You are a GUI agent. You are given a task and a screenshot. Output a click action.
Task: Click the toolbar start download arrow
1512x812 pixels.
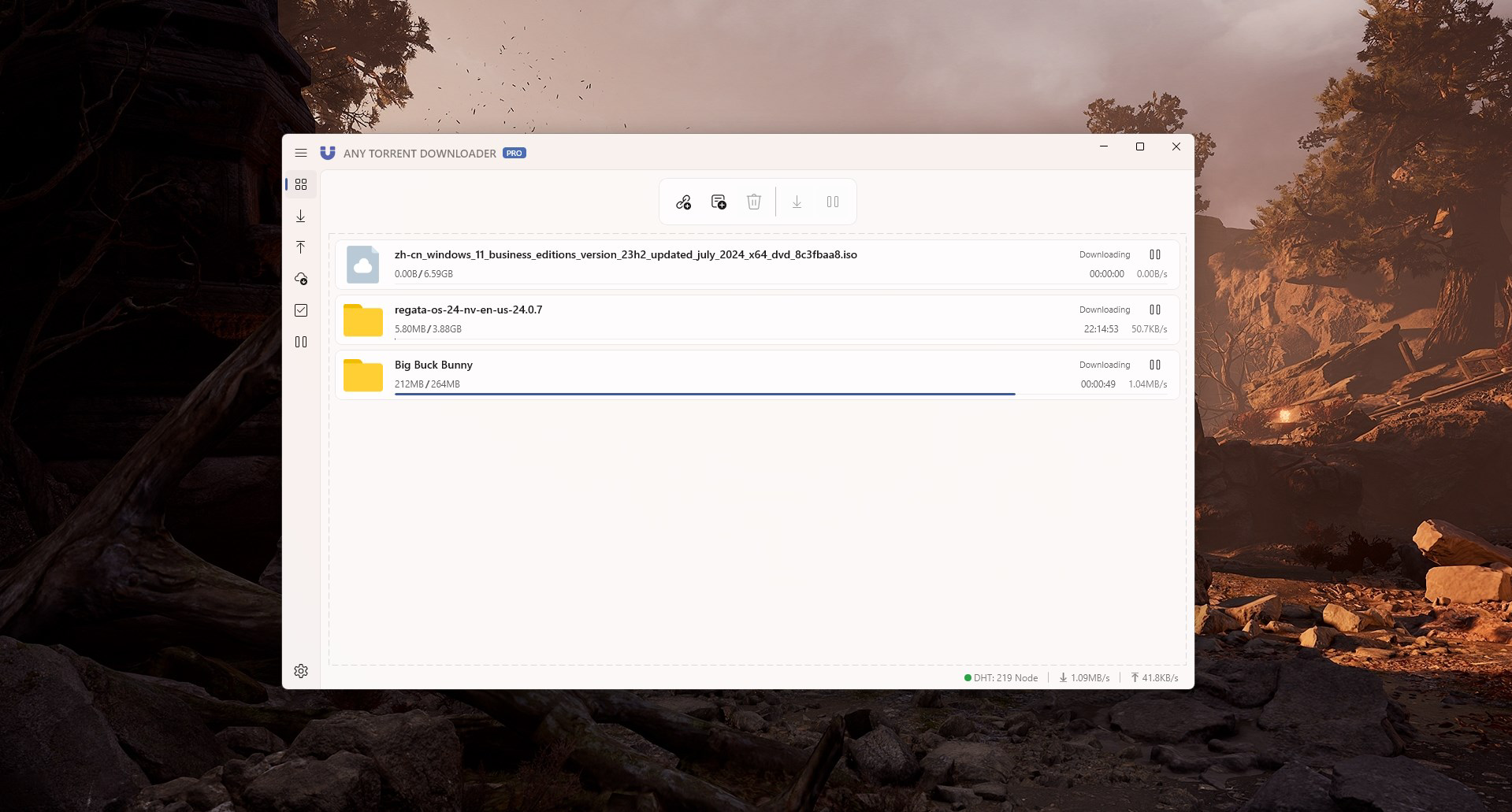tap(797, 202)
